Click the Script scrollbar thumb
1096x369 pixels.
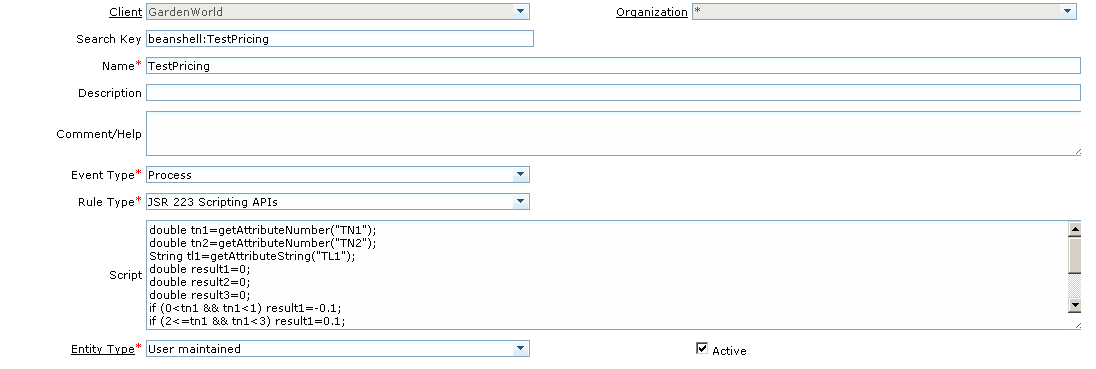click(x=1075, y=252)
